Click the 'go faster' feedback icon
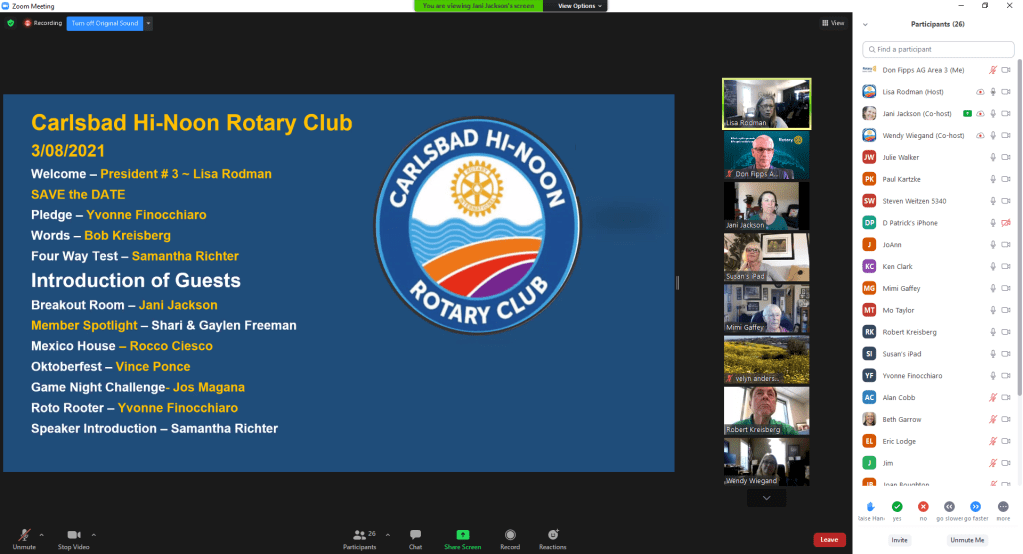This screenshot has width=1023, height=554. (975, 507)
